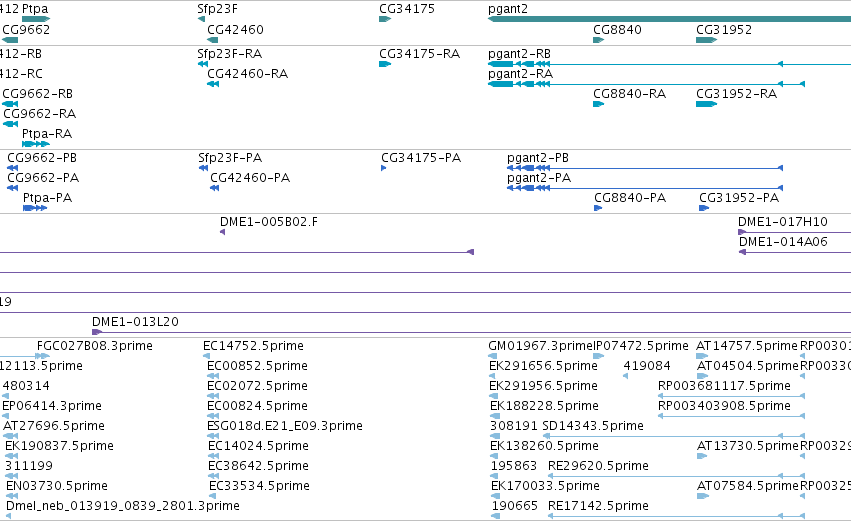The width and height of the screenshot is (851, 521).
Task: Select the ESG018d.E21_E09.3prime EST label
Action: (x=285, y=426)
